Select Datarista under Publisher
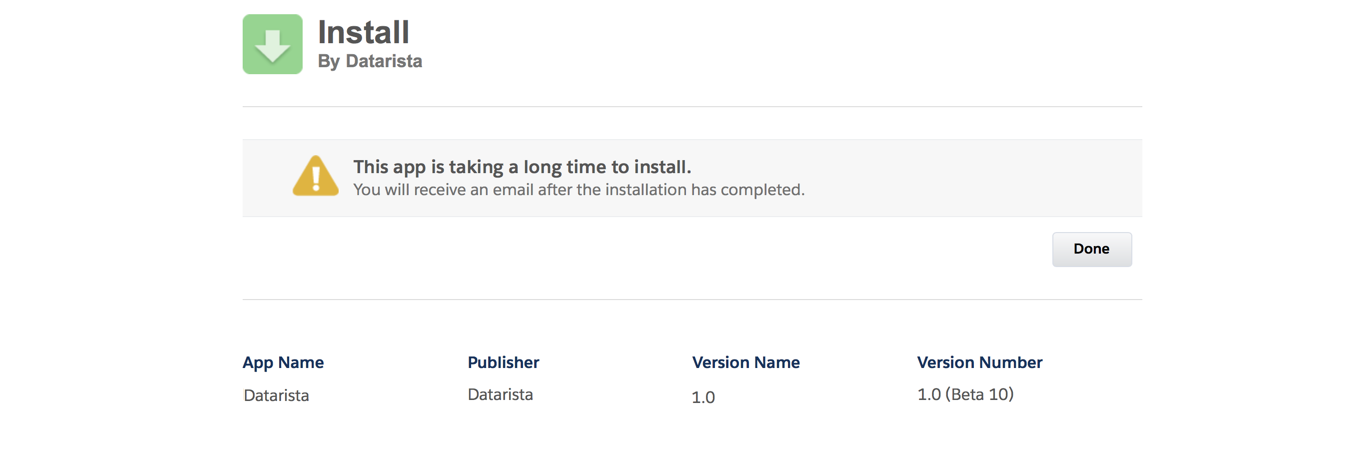Screen dimensions: 1370x455 (500, 394)
